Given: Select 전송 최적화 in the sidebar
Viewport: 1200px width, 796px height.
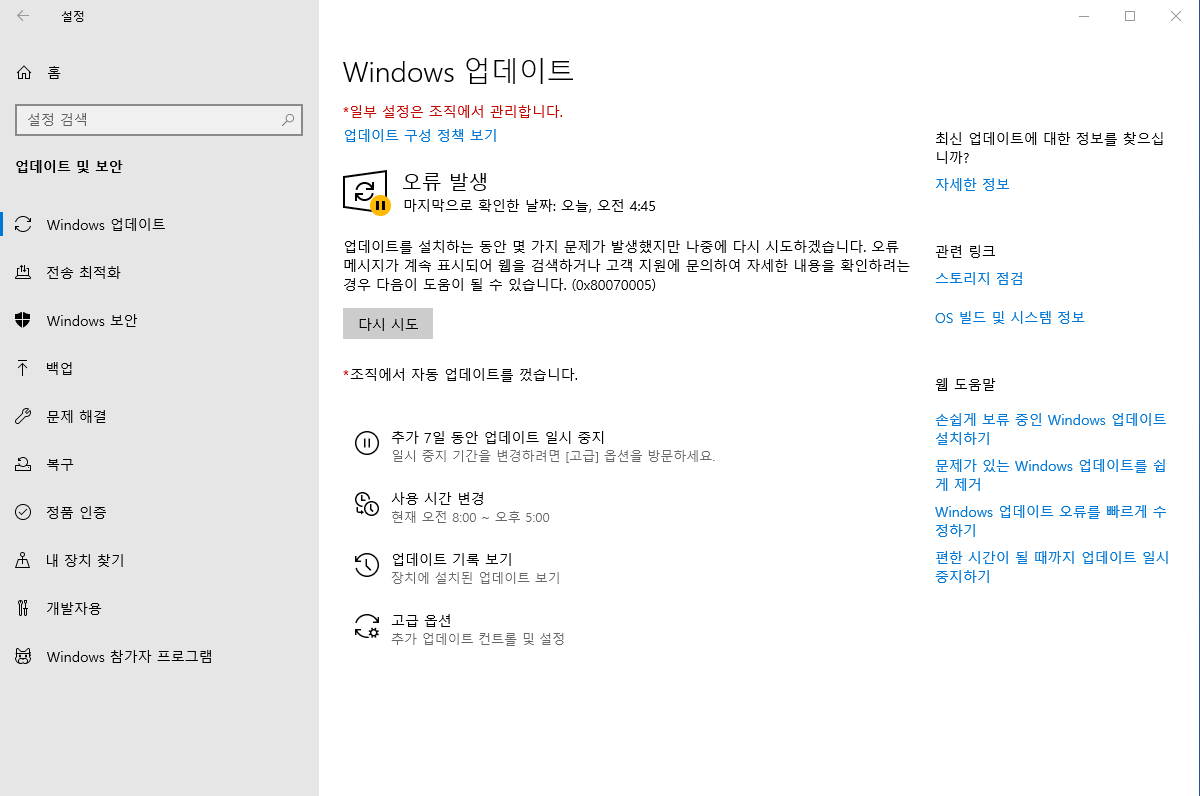Looking at the screenshot, I should (x=84, y=272).
